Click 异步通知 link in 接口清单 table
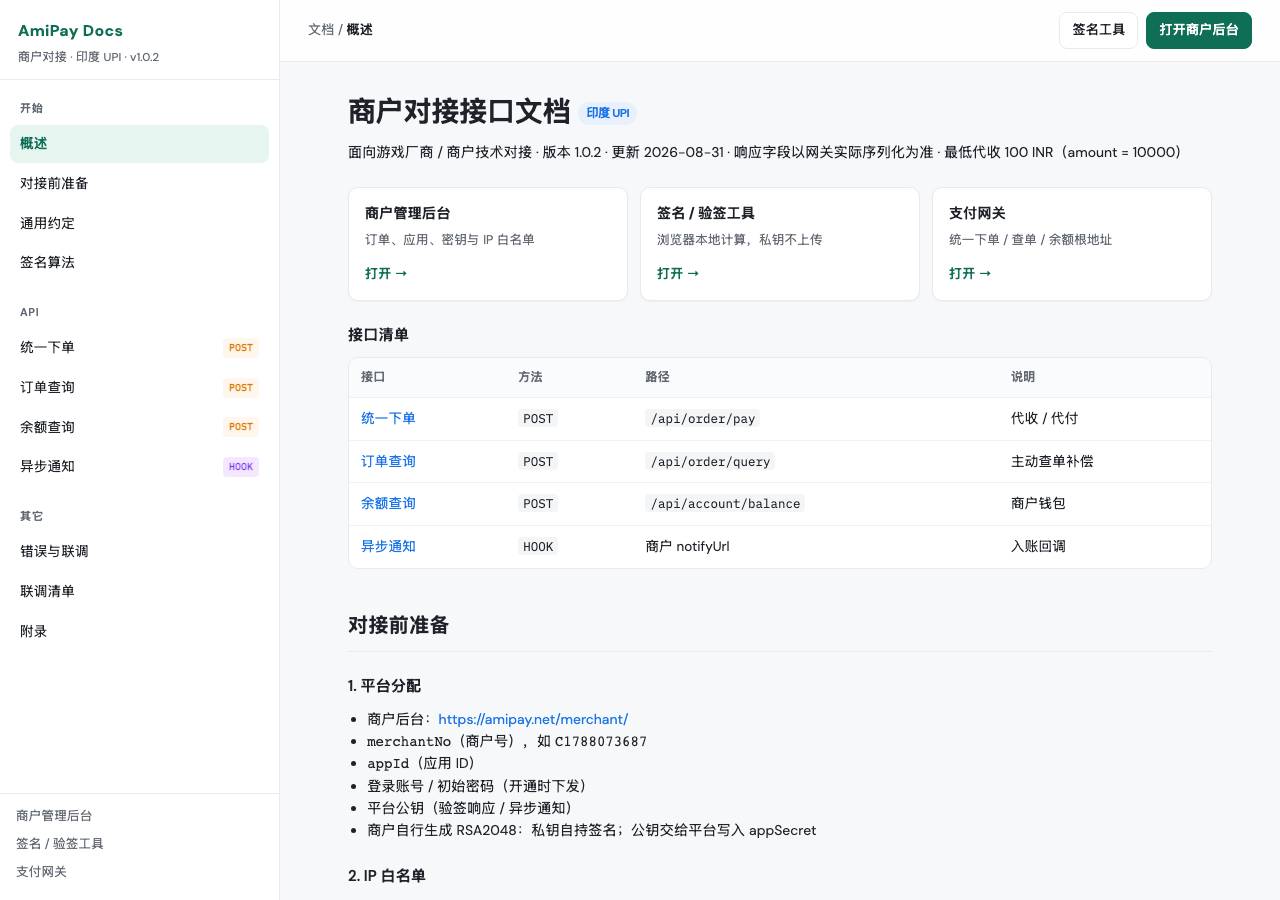Screen dimensions: 1280x900 click(x=388, y=546)
